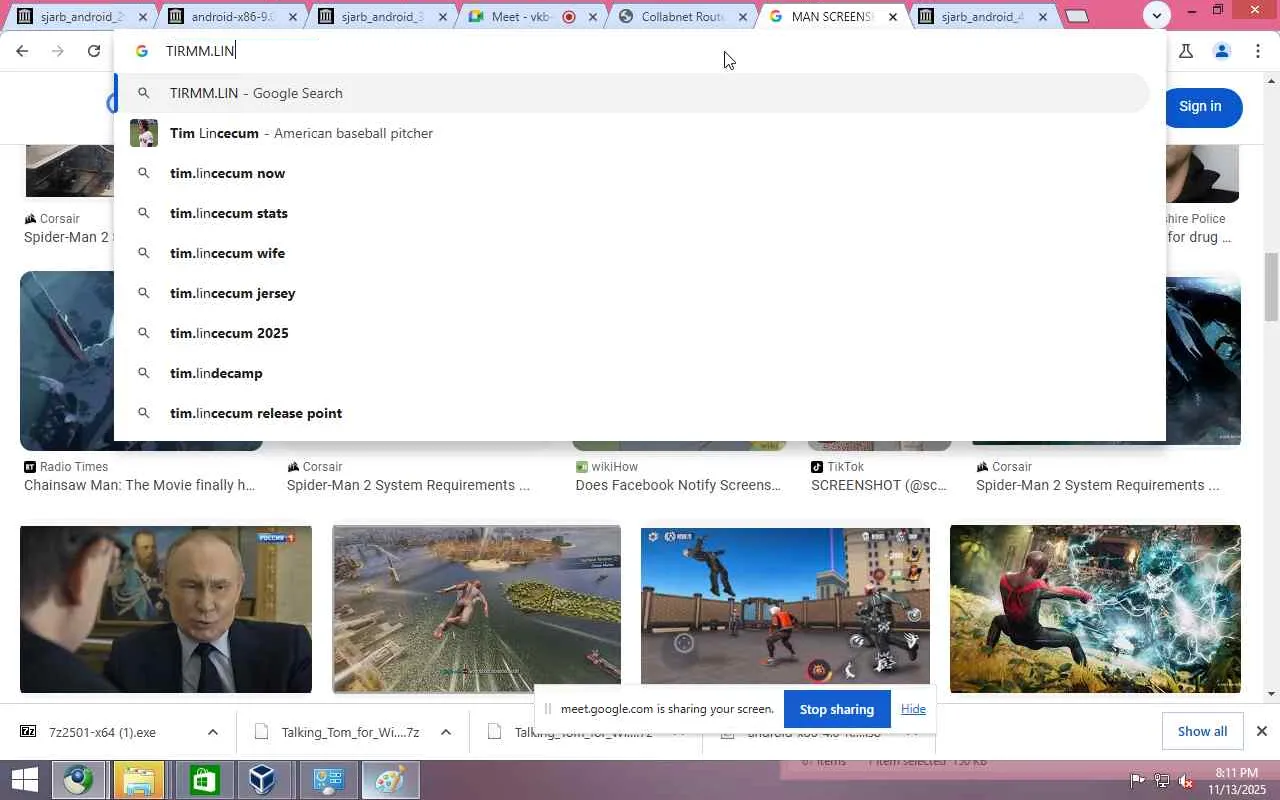Click the muted volume icon in tray

(x=1186, y=780)
